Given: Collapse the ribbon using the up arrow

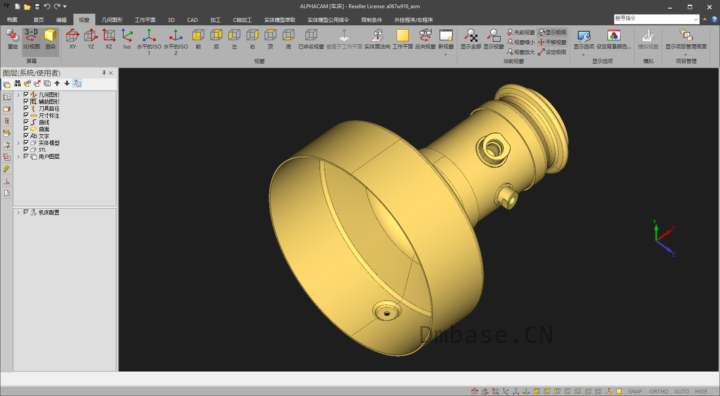Looking at the screenshot, I should point(705,19).
